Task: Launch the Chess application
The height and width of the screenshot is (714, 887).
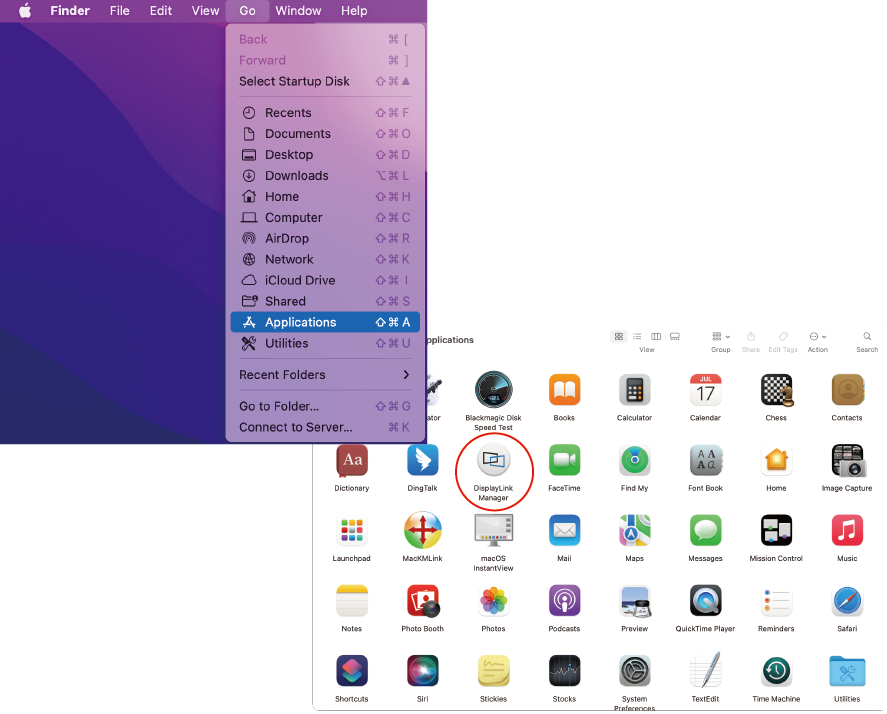Action: pos(776,389)
